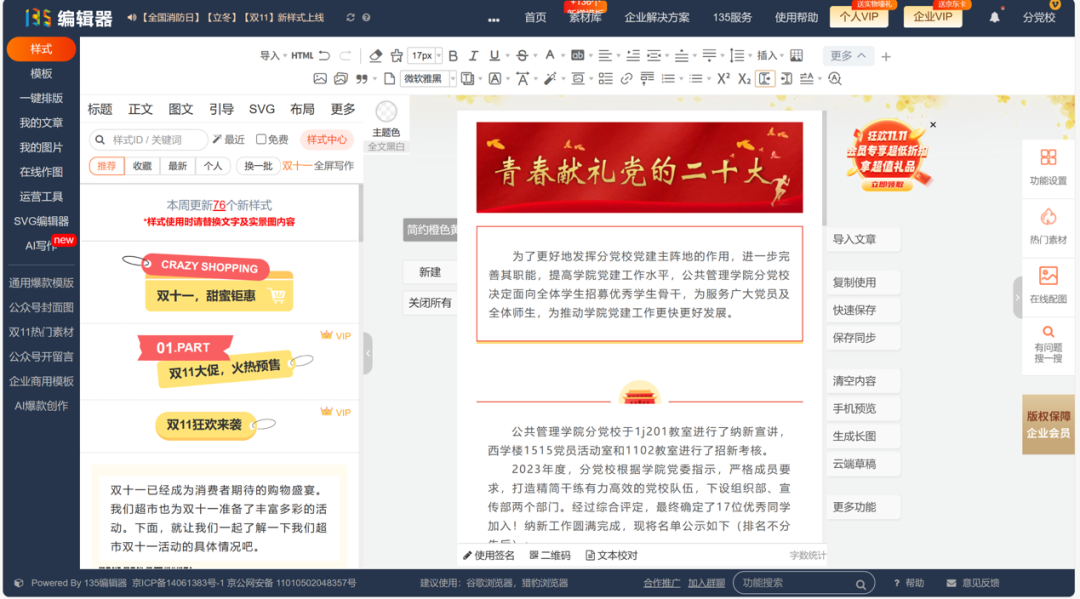Screen dimensions: 1080x599
Task: Check the 免费 checkbox filter
Action: coord(262,140)
